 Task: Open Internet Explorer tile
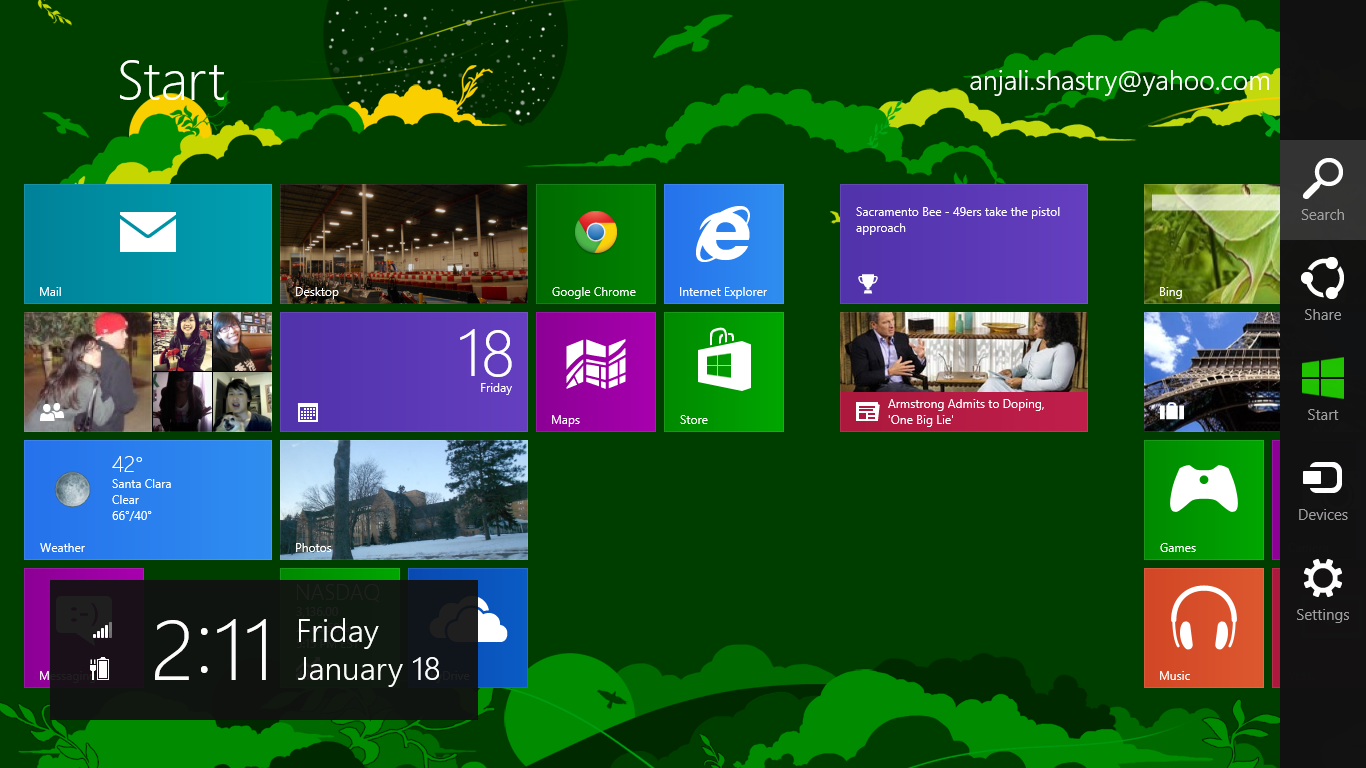pyautogui.click(x=723, y=243)
